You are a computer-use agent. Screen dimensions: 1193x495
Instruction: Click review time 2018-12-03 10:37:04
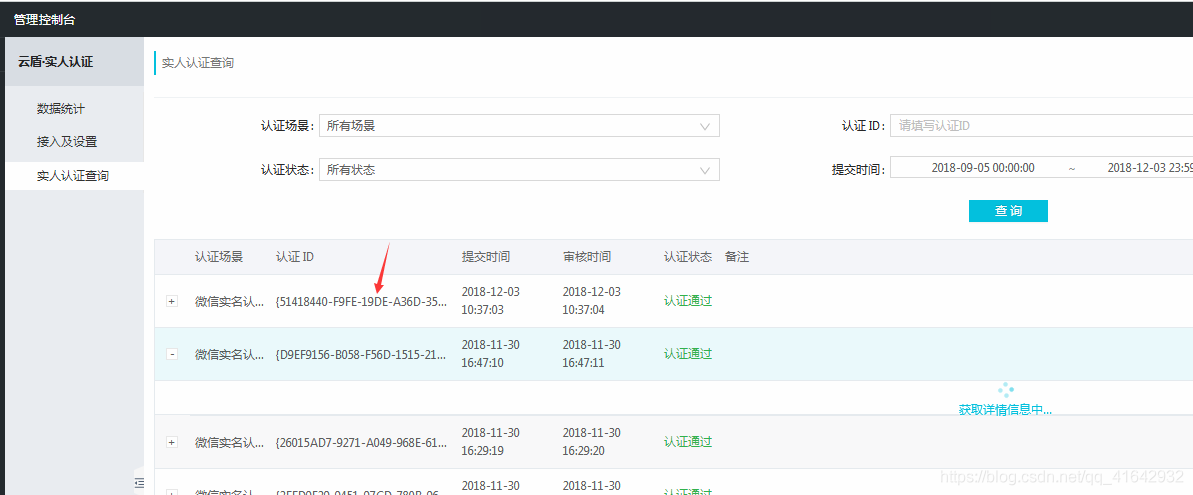coord(591,301)
